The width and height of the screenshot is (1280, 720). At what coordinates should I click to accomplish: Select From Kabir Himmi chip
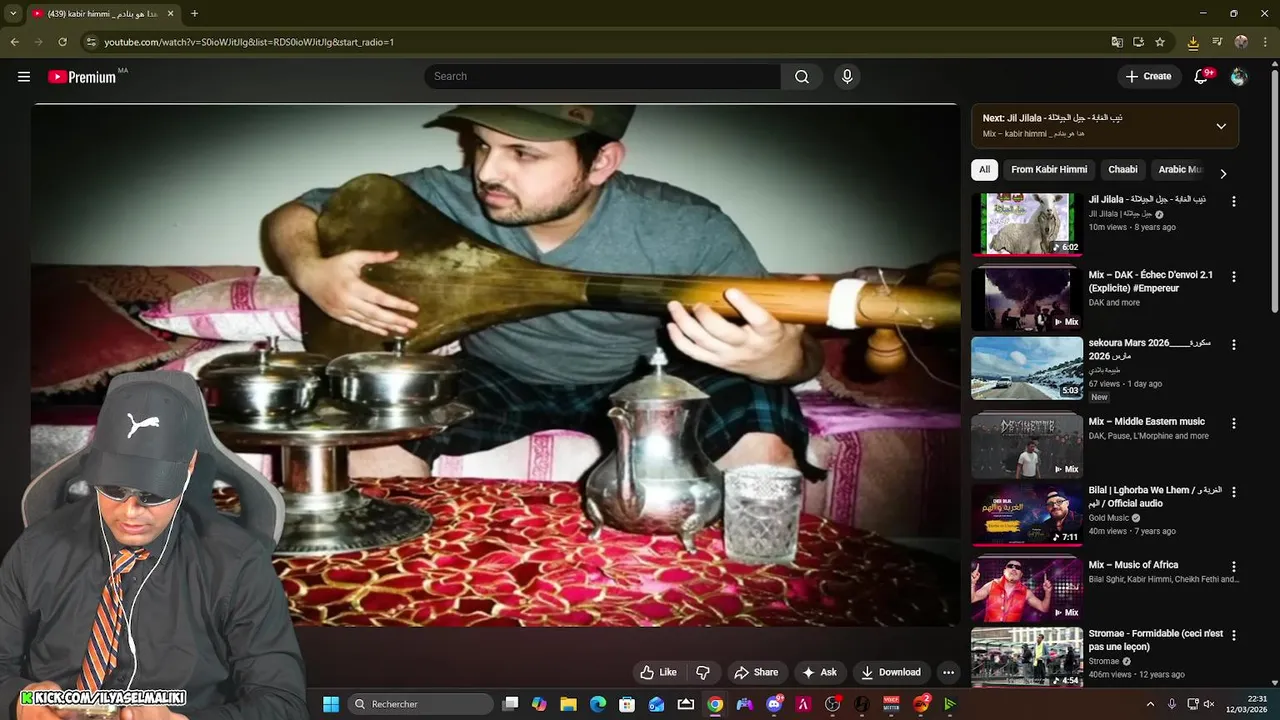click(x=1049, y=170)
